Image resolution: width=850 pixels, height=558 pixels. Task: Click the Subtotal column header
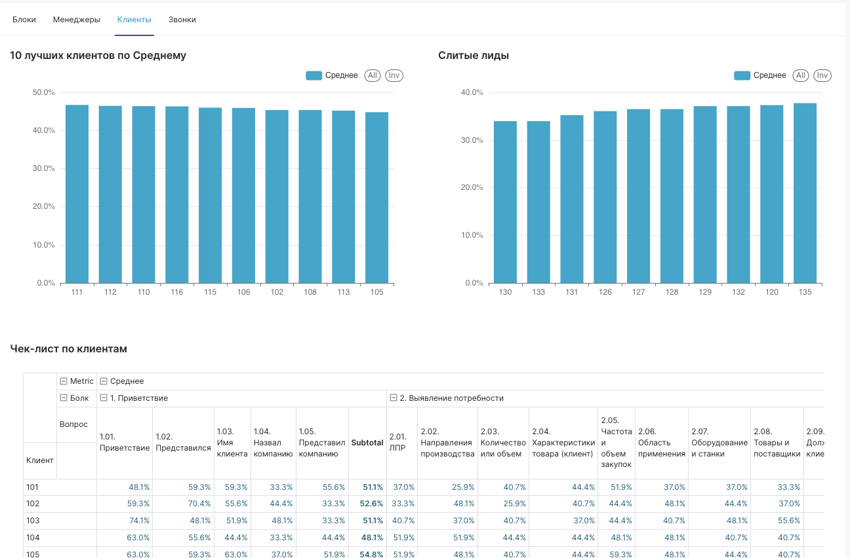(x=367, y=443)
